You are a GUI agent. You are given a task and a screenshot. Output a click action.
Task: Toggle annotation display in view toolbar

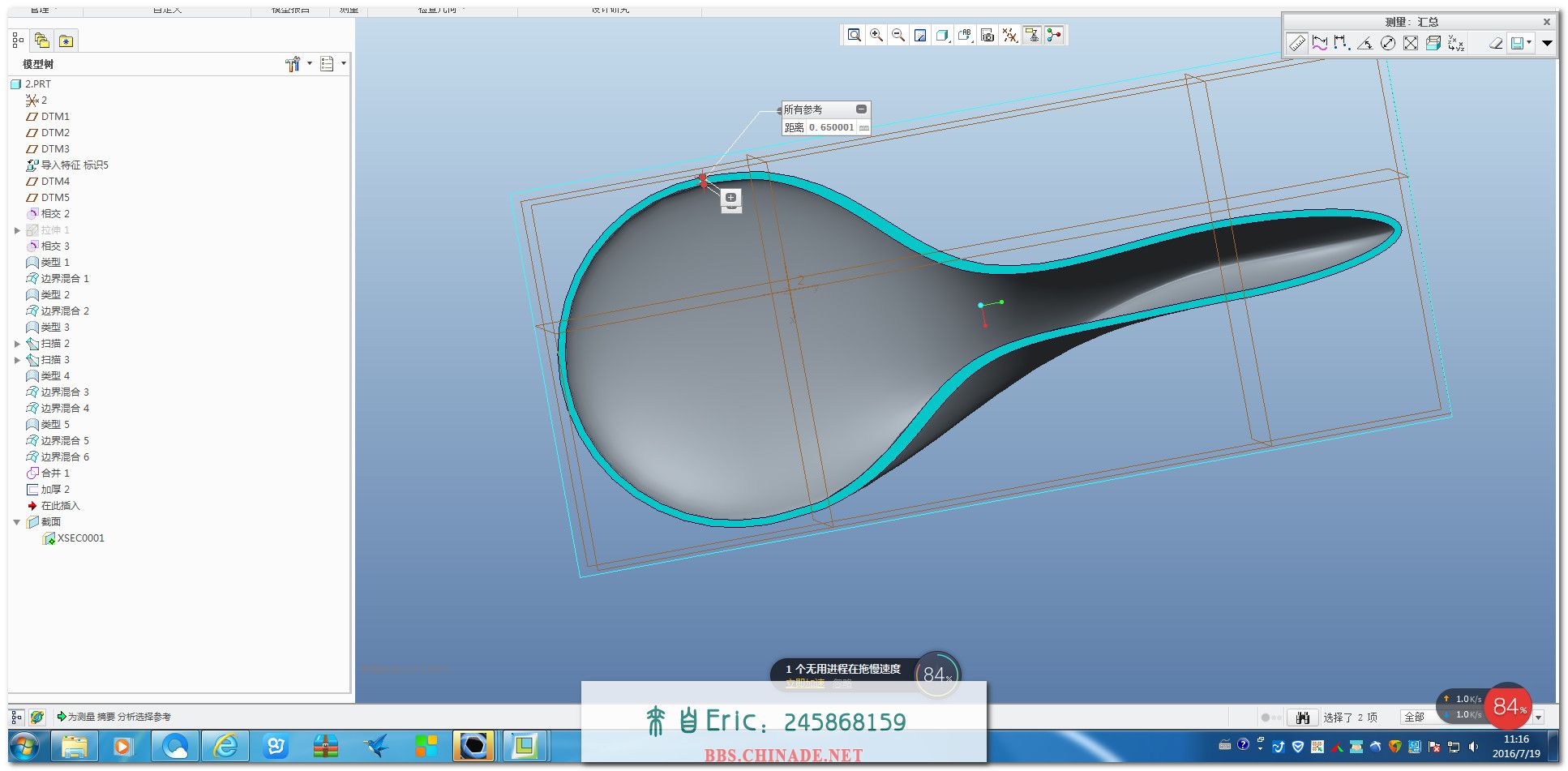point(1031,35)
